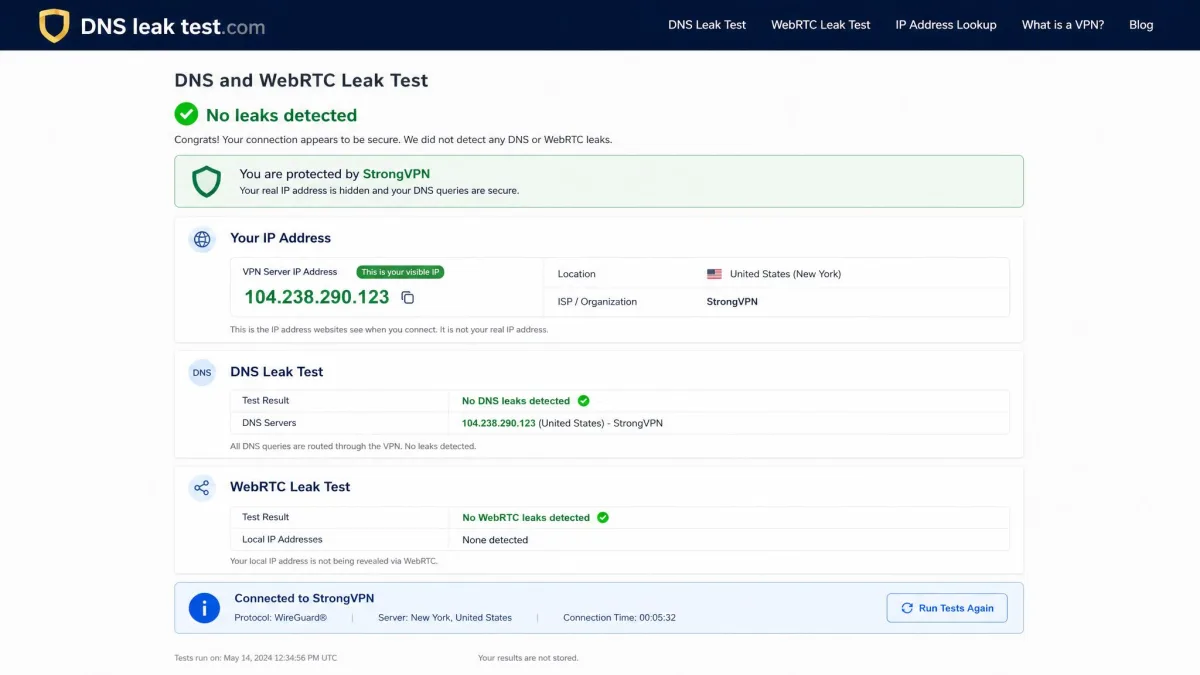Click the 'No WebRTC leaks detected' result text
Viewport: 1200px width, 675px height.
click(x=526, y=518)
